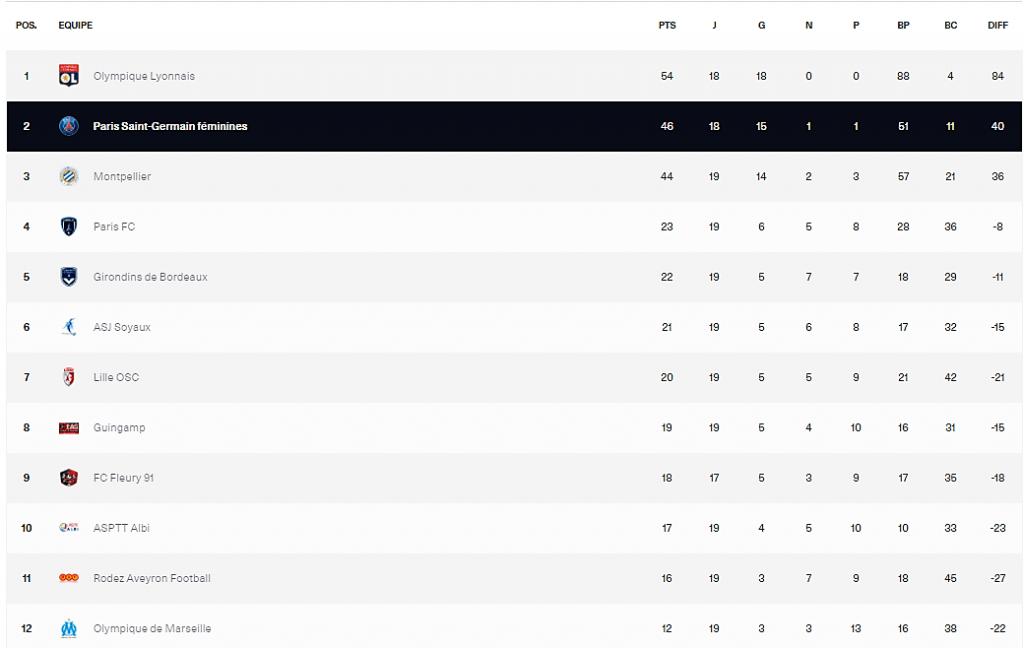Click the ASJ Soyaux logo
1024x648 pixels.
click(x=69, y=327)
